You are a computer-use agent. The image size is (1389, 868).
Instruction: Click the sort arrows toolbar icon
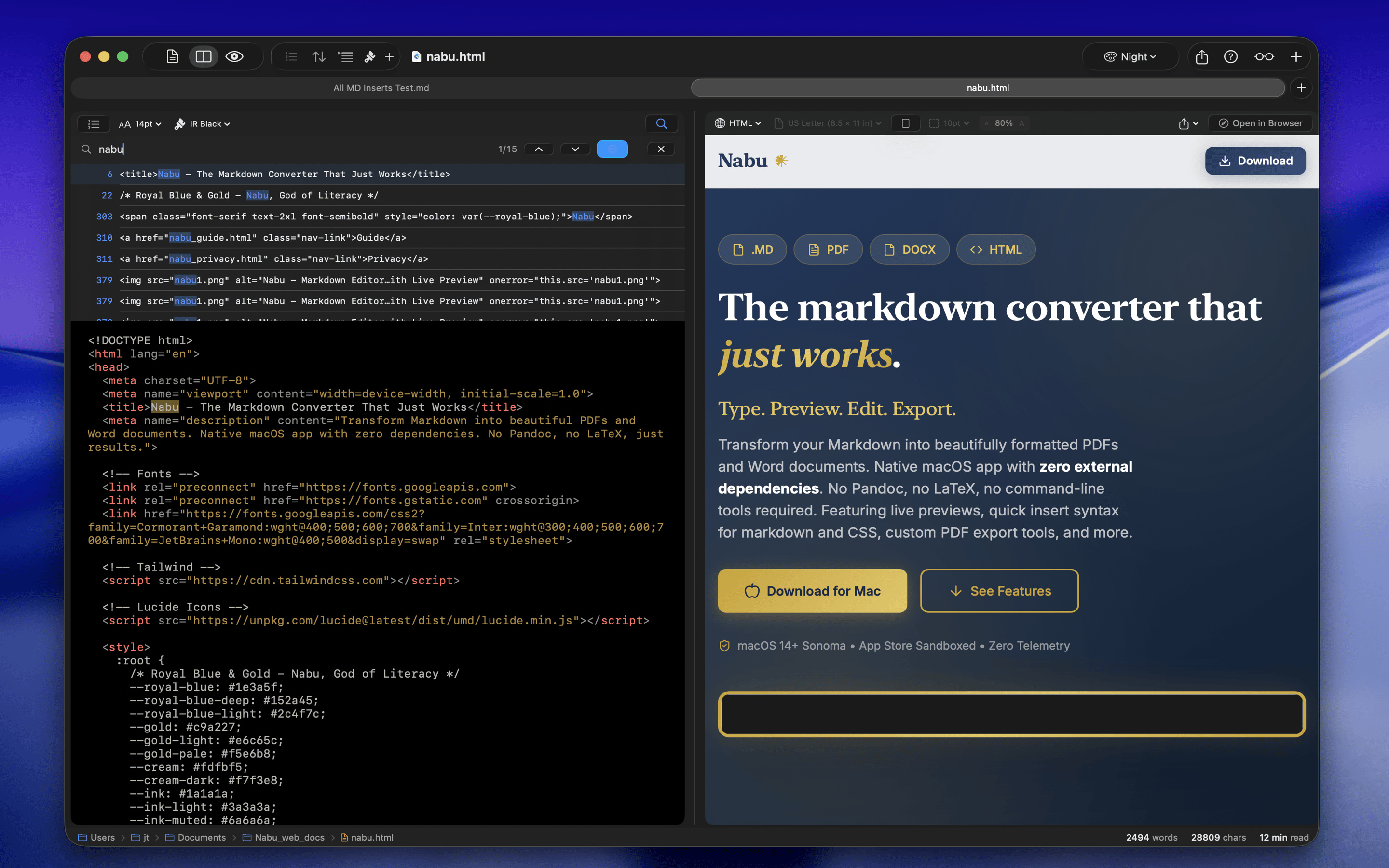point(318,56)
